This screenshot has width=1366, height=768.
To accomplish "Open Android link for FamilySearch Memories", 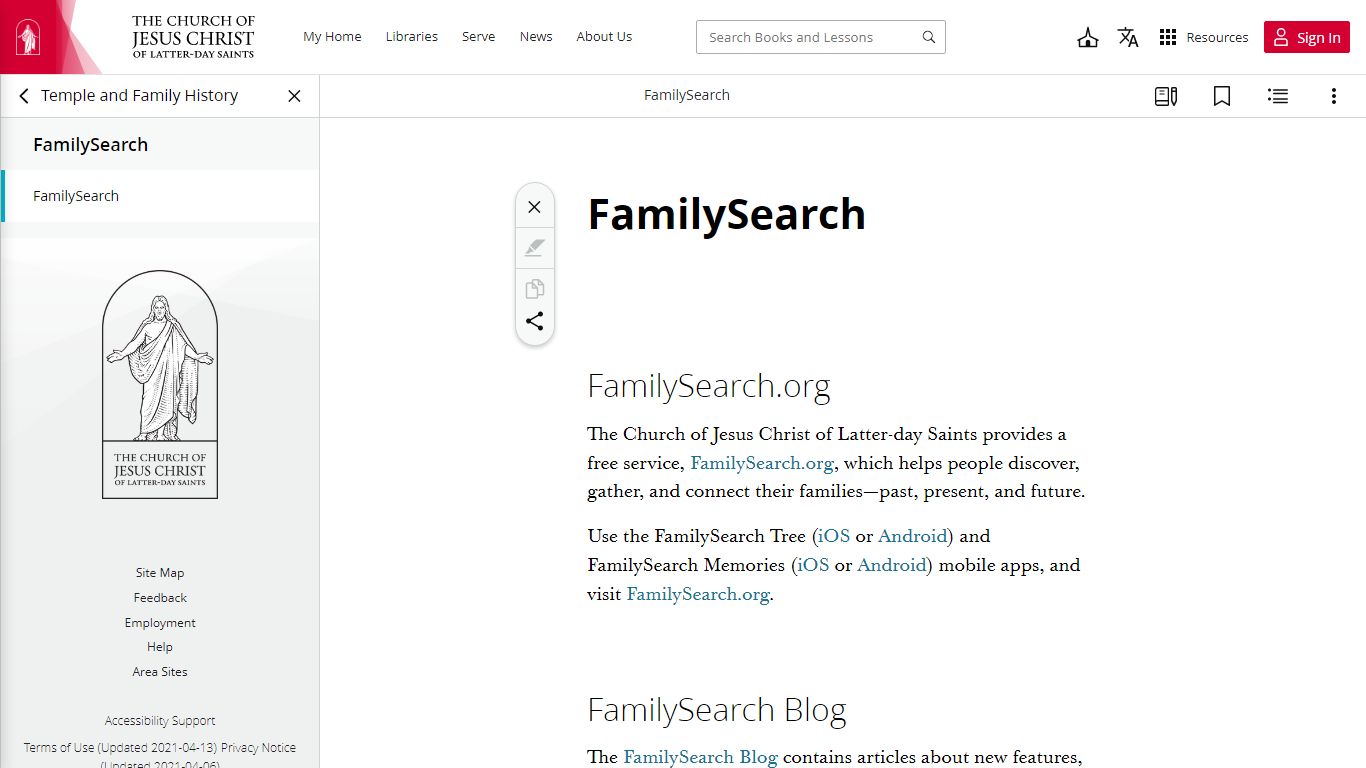I will (891, 566).
